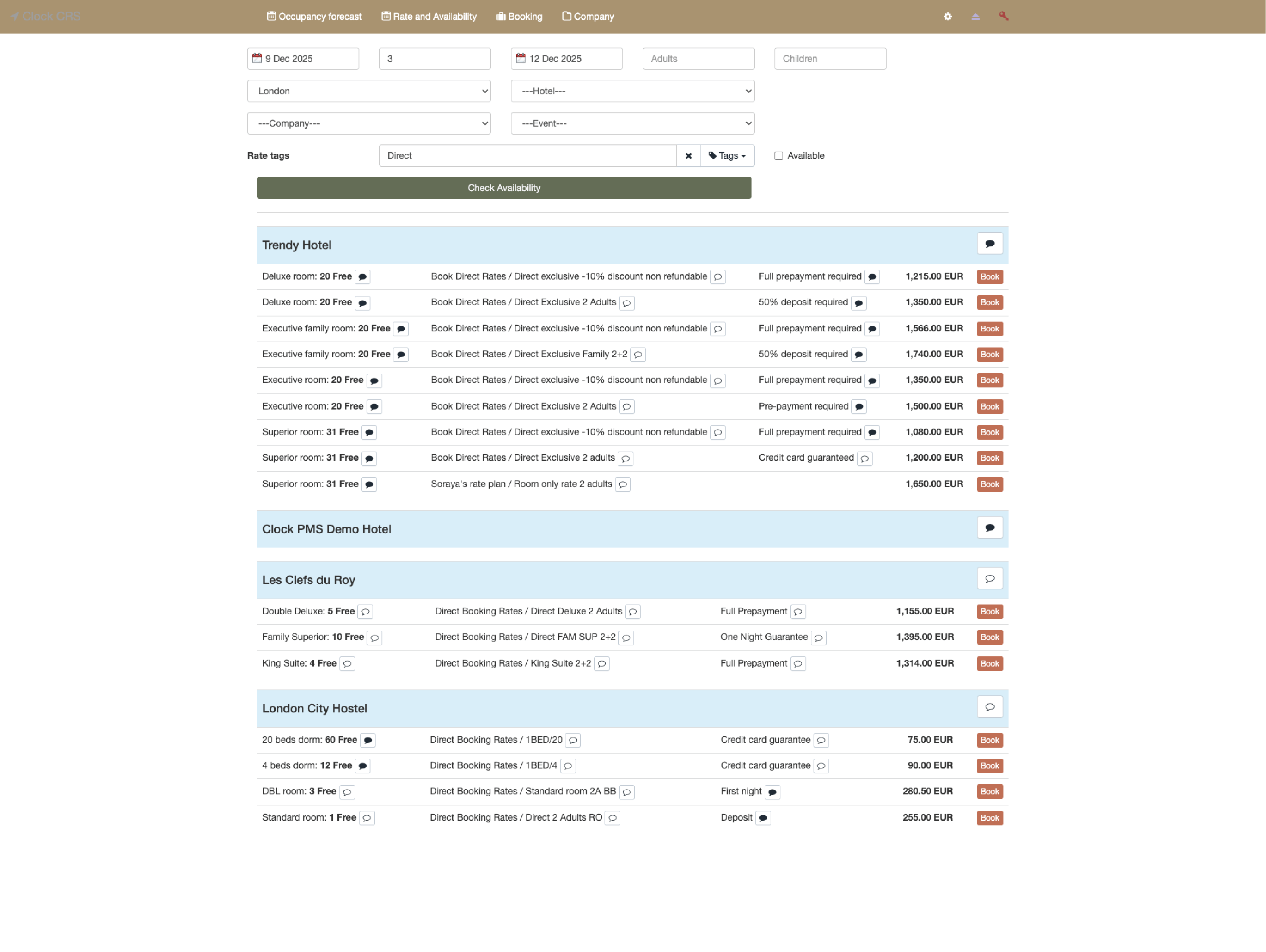Enable the Available checkbox
The width and height of the screenshot is (1266, 952).
[778, 155]
